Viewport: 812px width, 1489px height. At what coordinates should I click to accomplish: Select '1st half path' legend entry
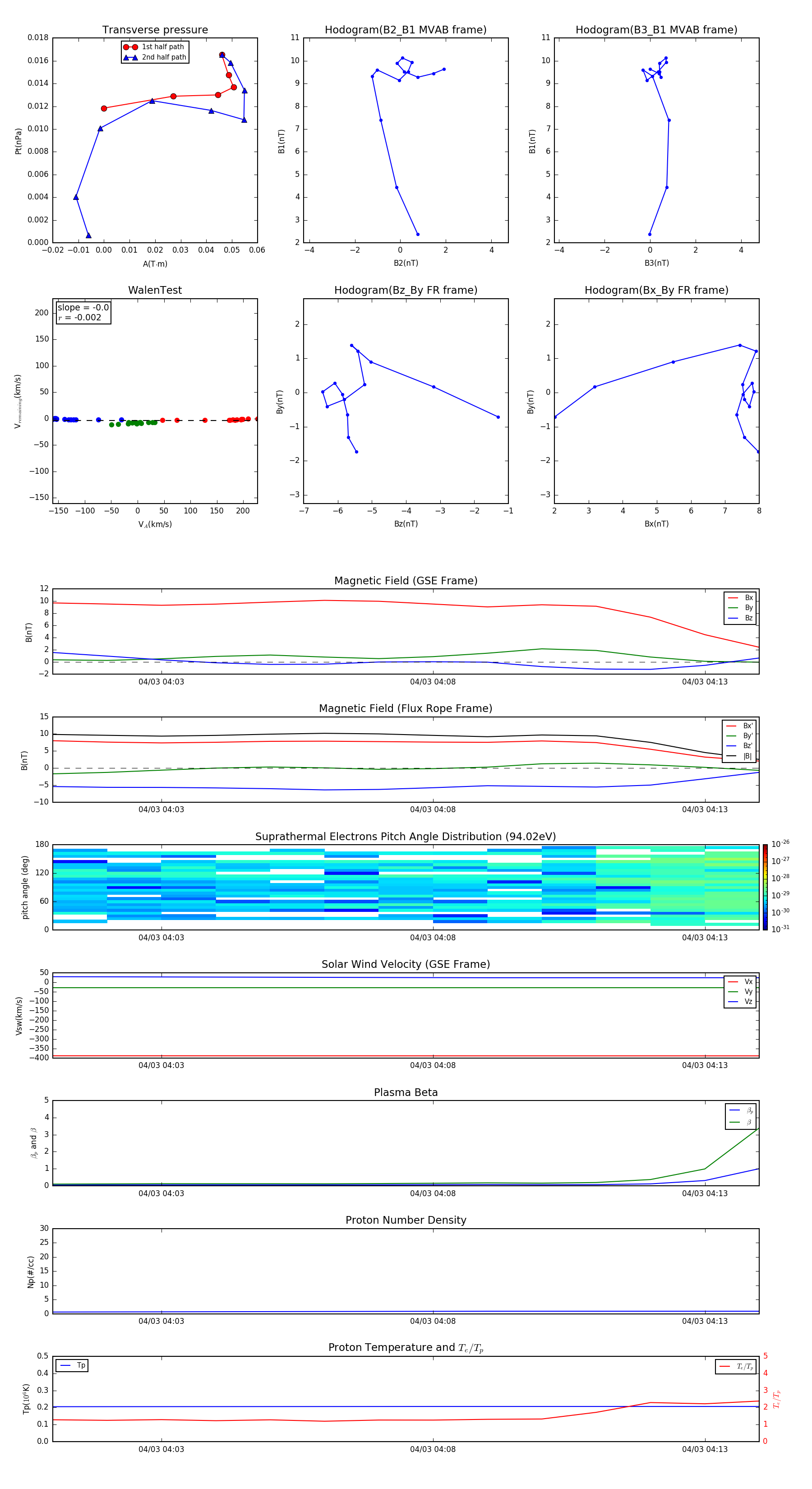click(154, 47)
